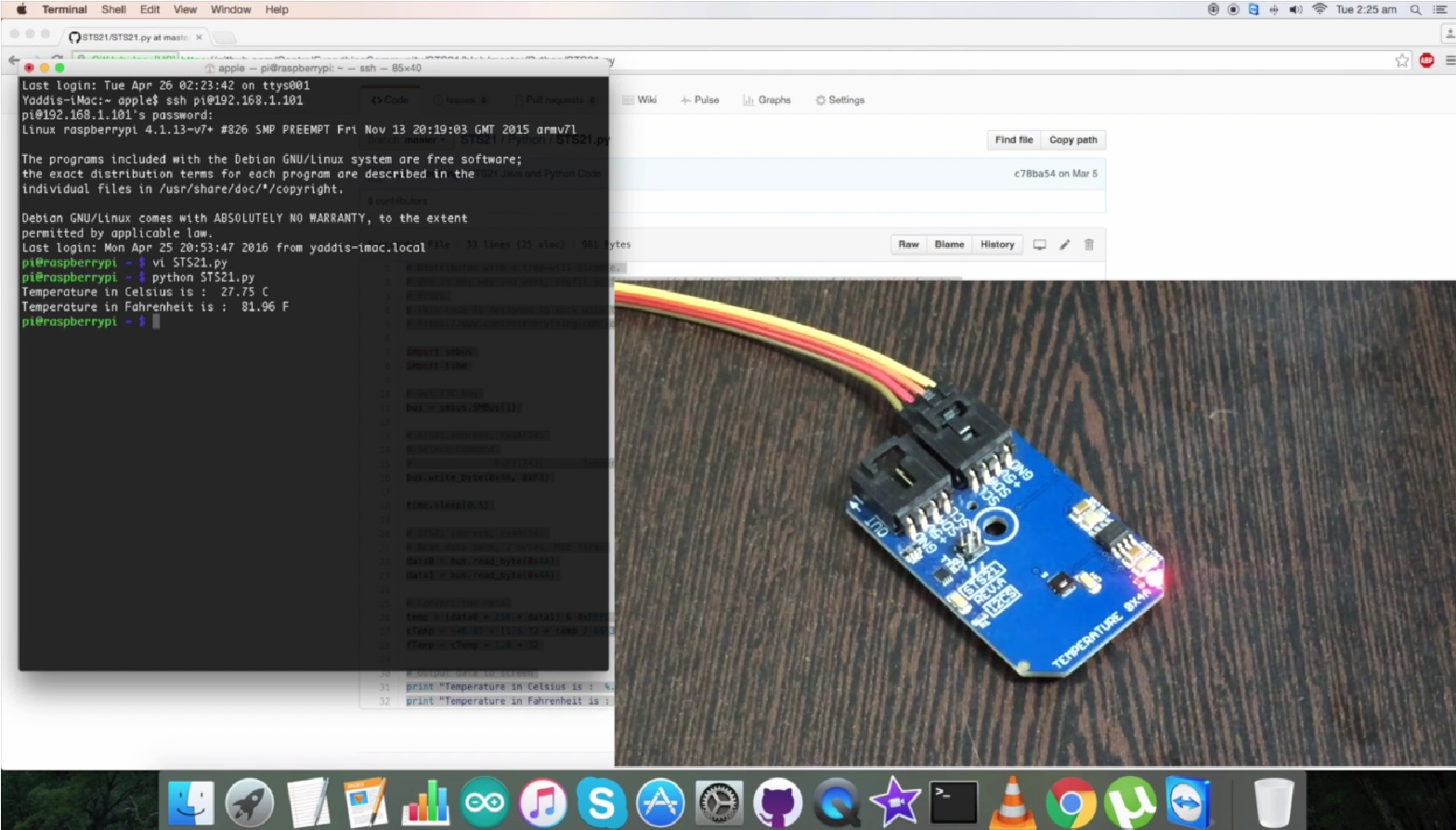Delete file with GitHub trash icon

tap(1089, 244)
